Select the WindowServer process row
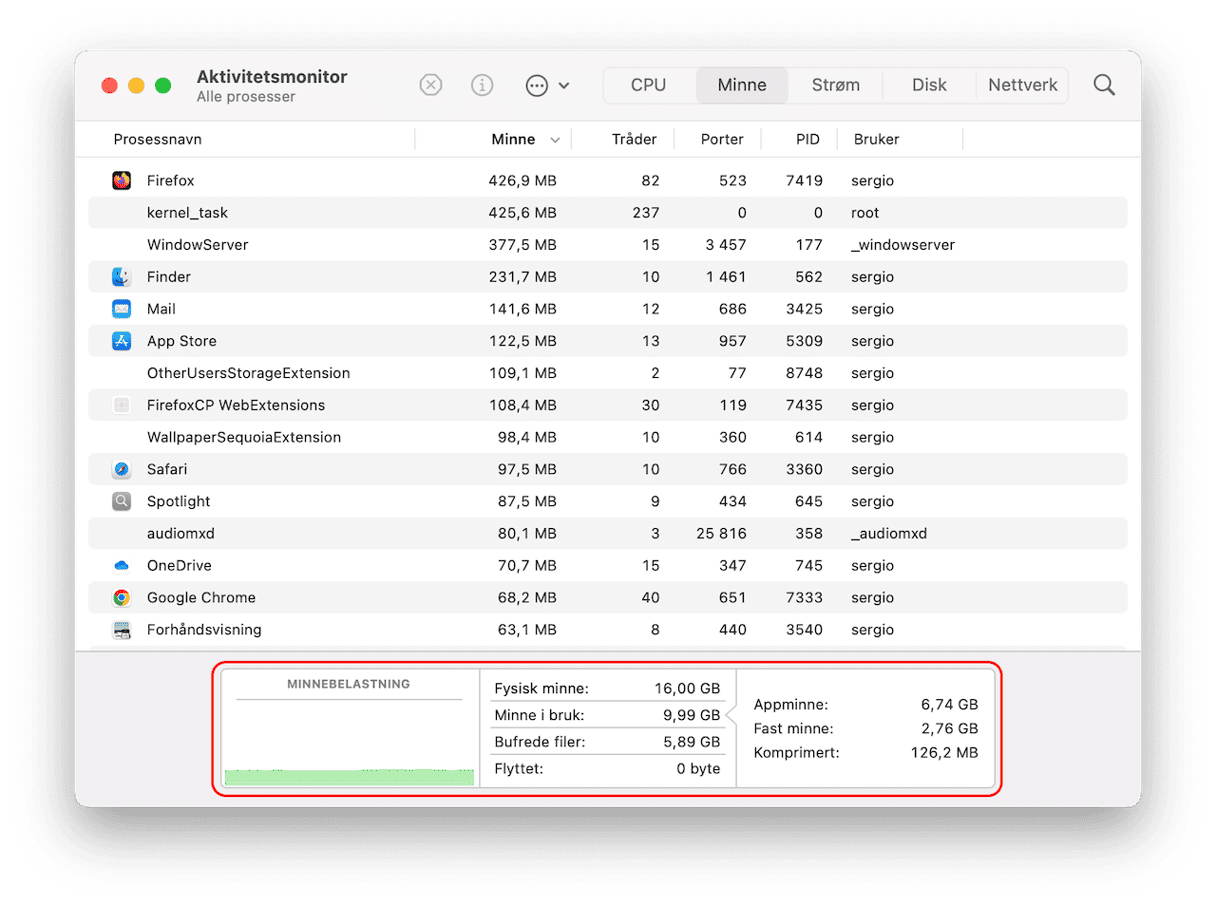This screenshot has height=906, width=1216. click(608, 244)
